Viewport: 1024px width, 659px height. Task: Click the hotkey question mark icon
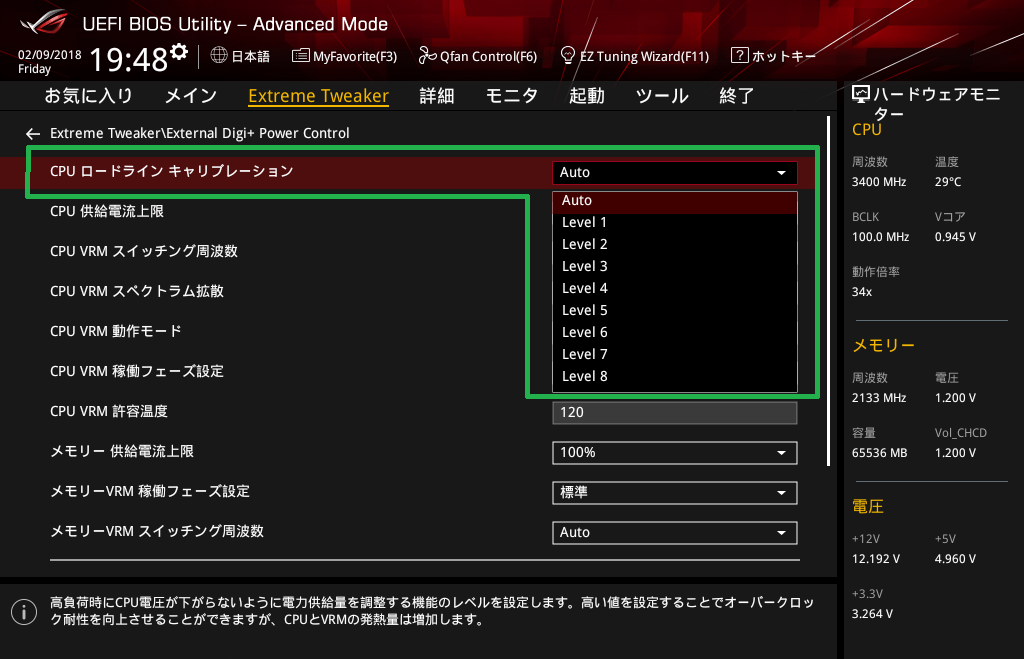click(x=739, y=56)
